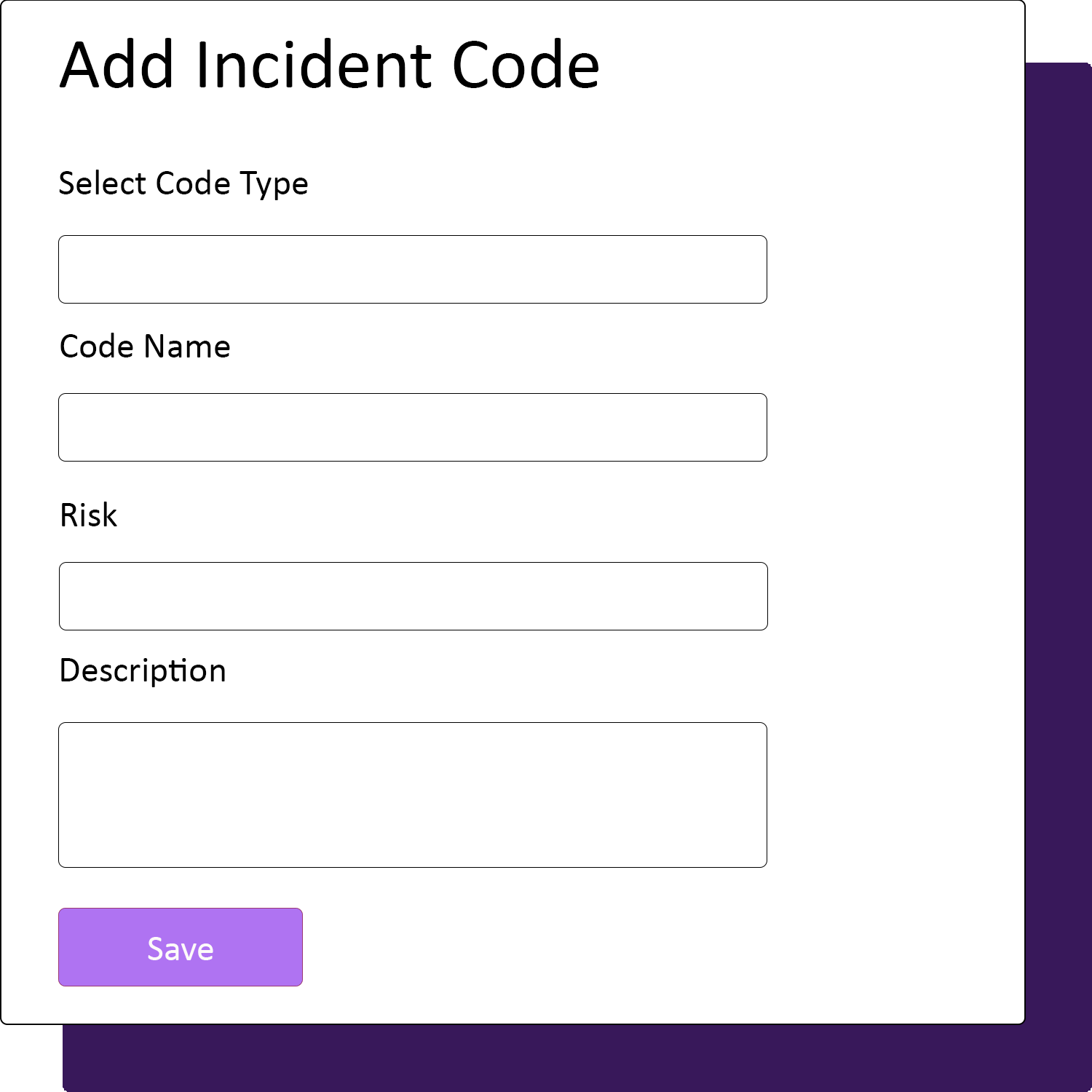Click the Risk label
1092x1092 pixels.
(x=88, y=515)
